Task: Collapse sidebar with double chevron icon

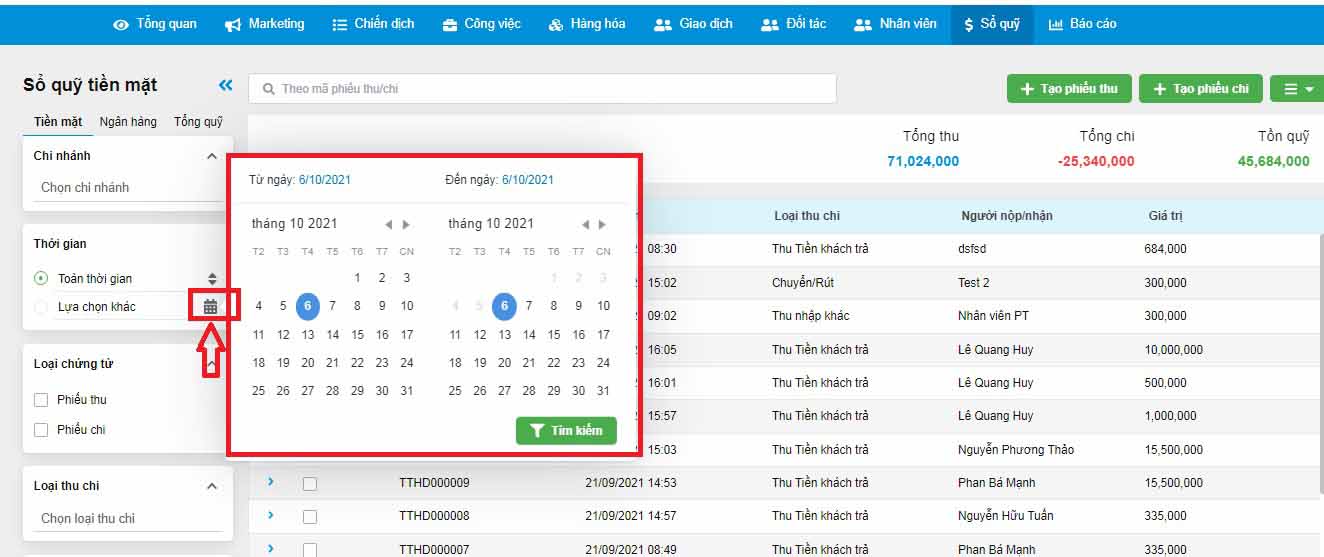Action: click(225, 86)
